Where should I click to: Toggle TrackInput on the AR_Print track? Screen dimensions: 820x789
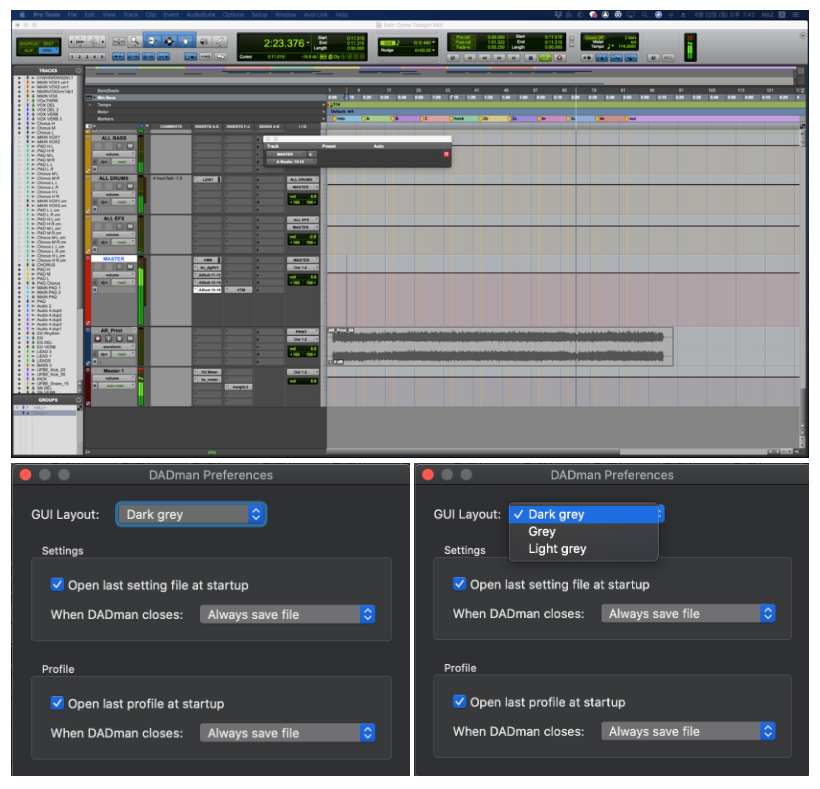[108, 338]
